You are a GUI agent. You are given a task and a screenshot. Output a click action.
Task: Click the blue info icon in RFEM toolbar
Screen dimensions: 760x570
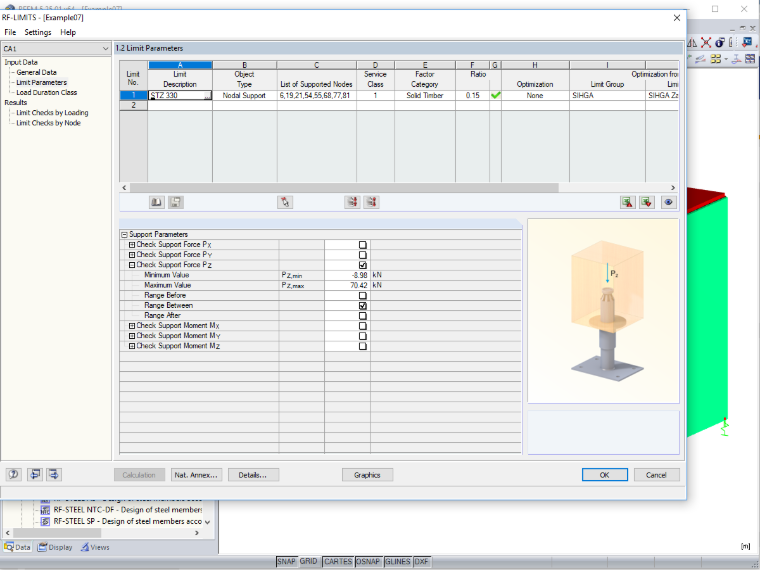(x=720, y=43)
